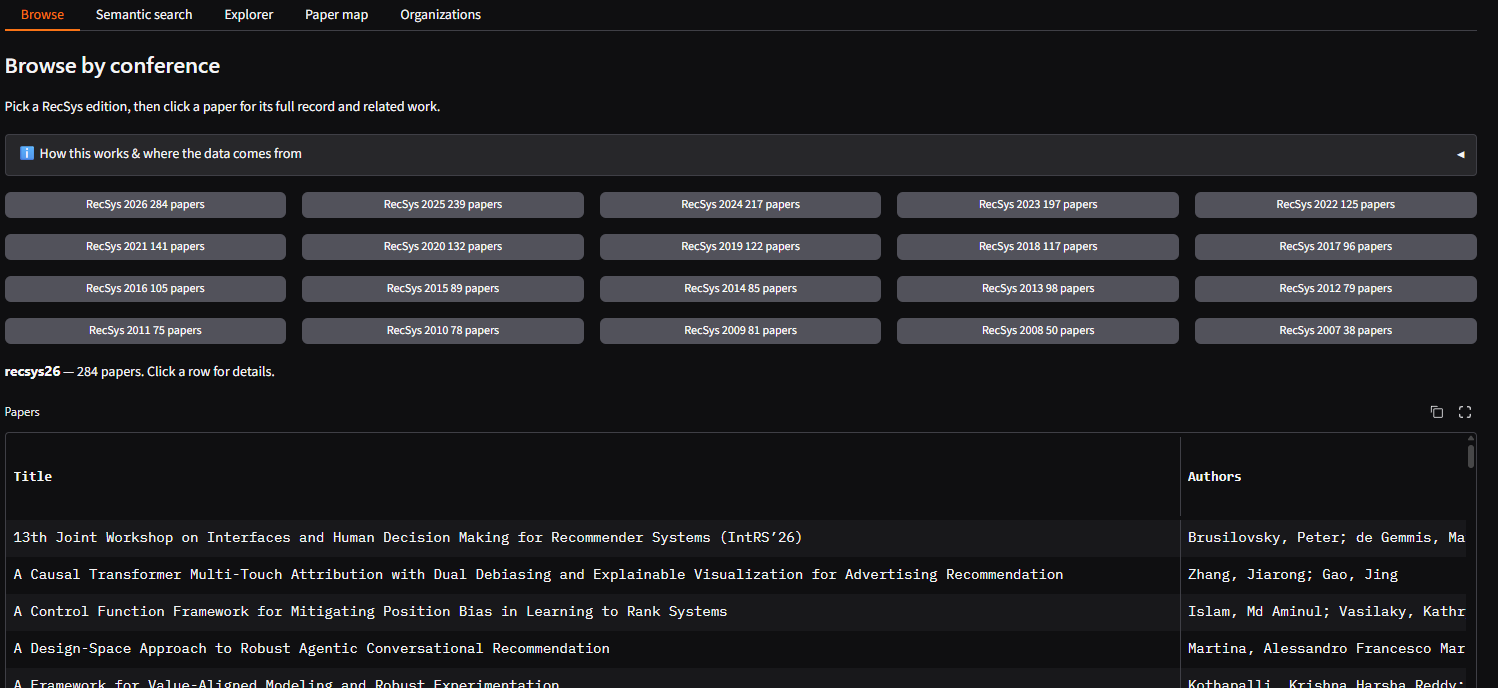Image resolution: width=1498 pixels, height=688 pixels.
Task: Click the Title column header
Action: (x=593, y=477)
